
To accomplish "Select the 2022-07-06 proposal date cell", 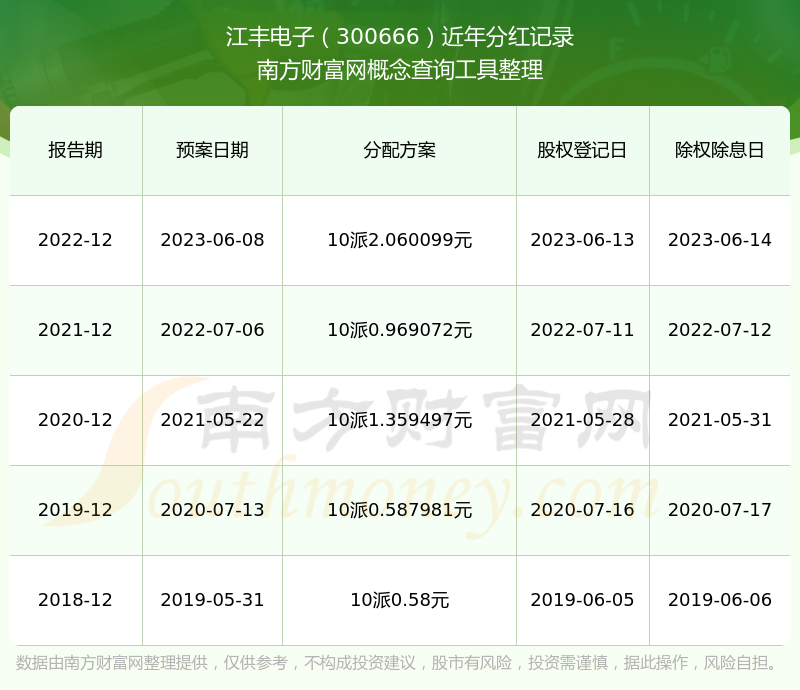I will [x=212, y=330].
